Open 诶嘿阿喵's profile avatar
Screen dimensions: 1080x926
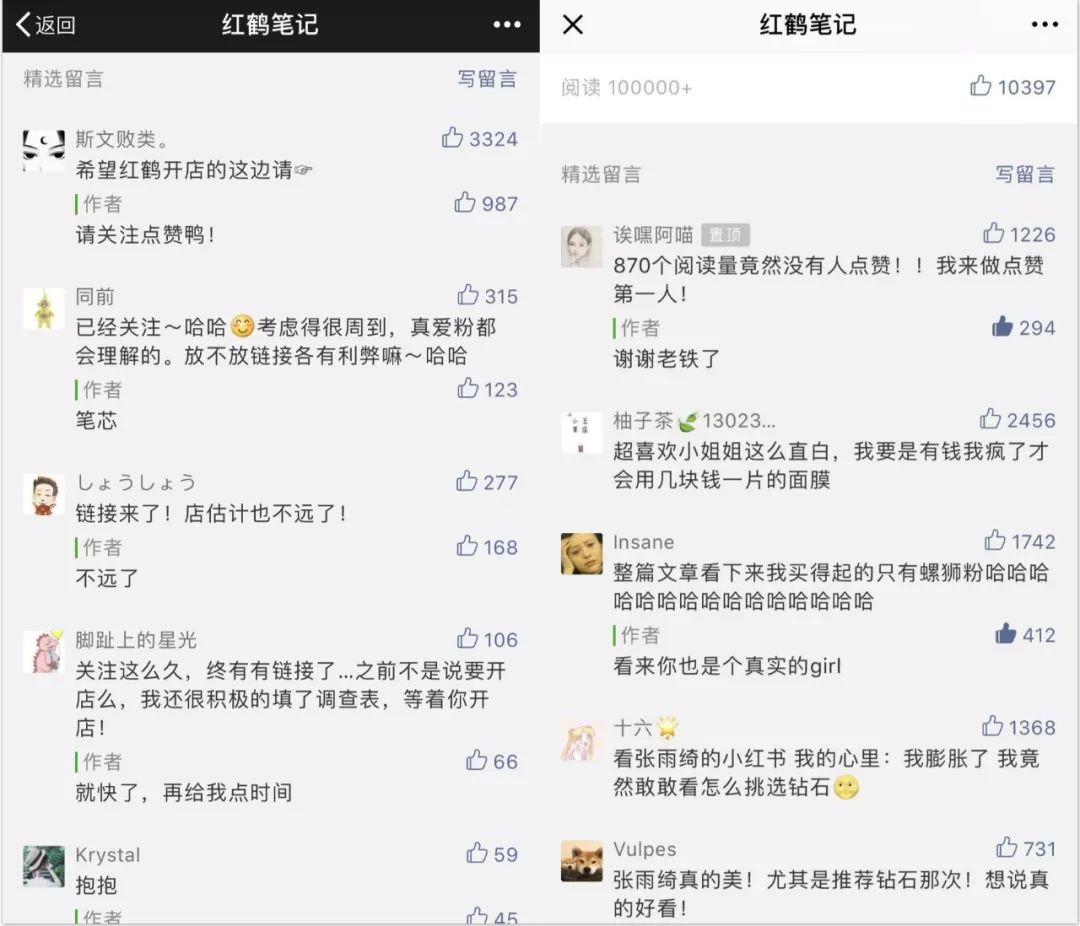(x=581, y=247)
